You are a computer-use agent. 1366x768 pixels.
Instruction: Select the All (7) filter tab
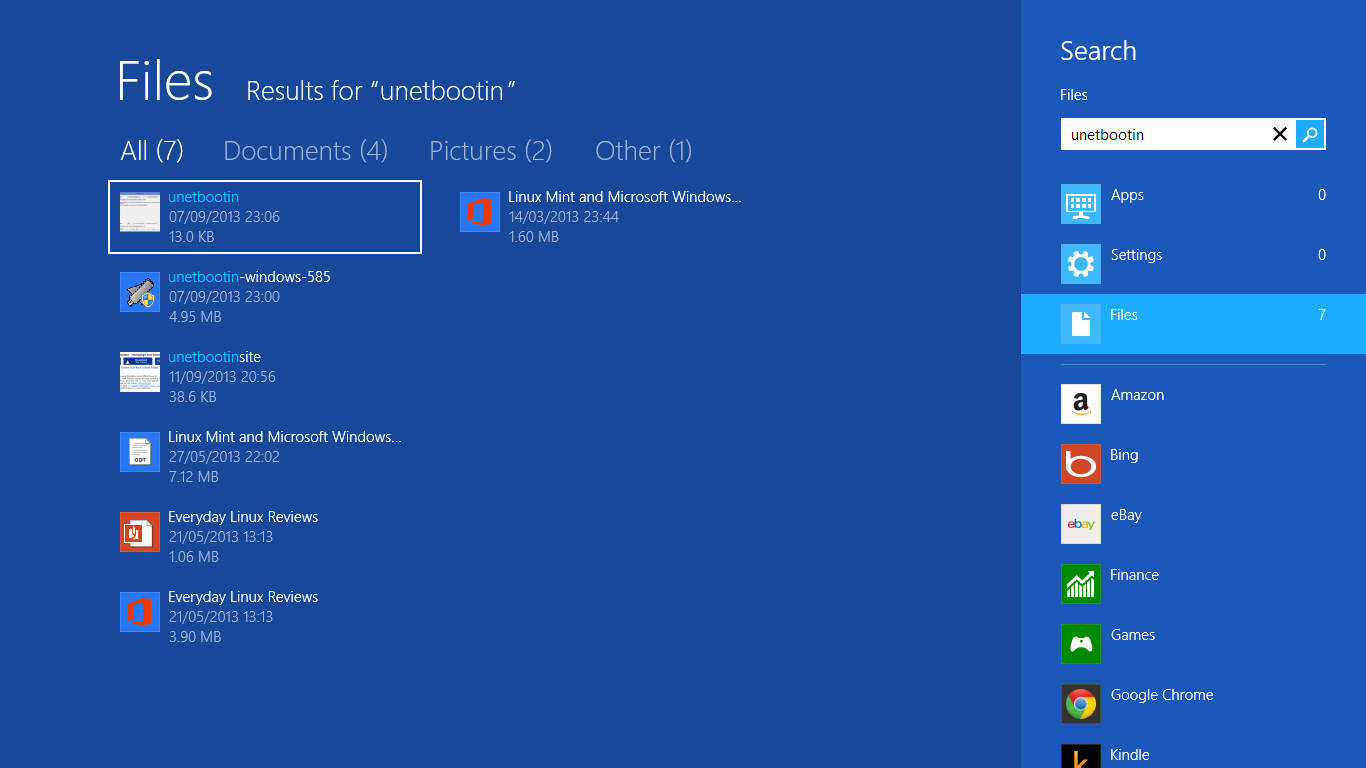point(152,151)
